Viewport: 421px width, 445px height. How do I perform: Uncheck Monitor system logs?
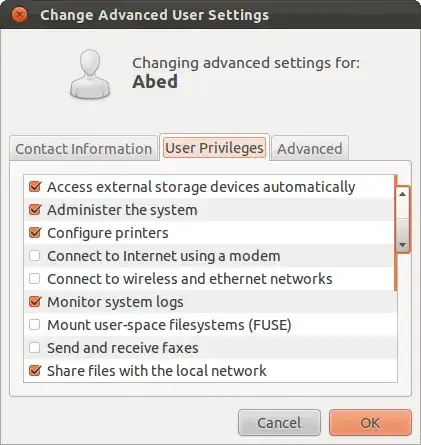click(x=35, y=302)
